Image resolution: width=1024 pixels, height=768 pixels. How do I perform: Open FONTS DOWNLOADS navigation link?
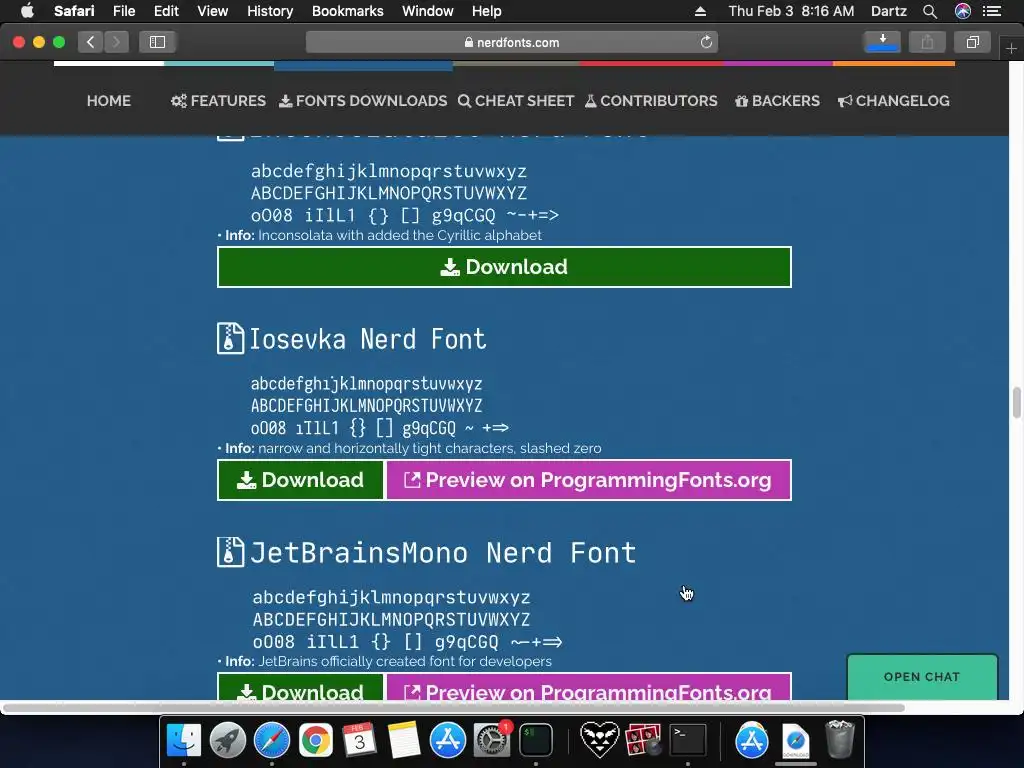[x=363, y=101]
